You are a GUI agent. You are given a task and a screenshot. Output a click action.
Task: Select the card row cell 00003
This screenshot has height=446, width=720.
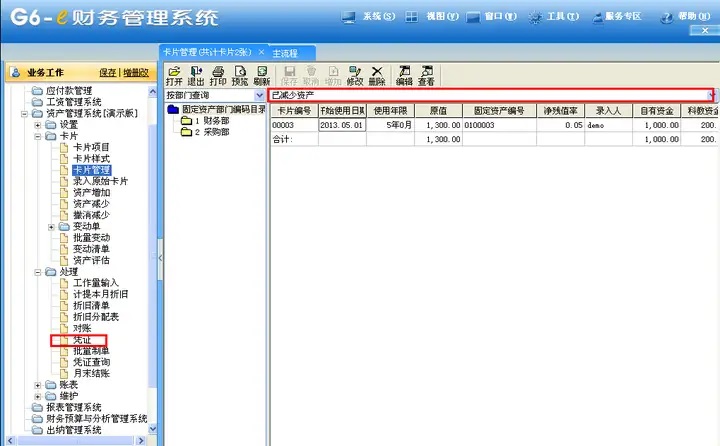coord(294,125)
